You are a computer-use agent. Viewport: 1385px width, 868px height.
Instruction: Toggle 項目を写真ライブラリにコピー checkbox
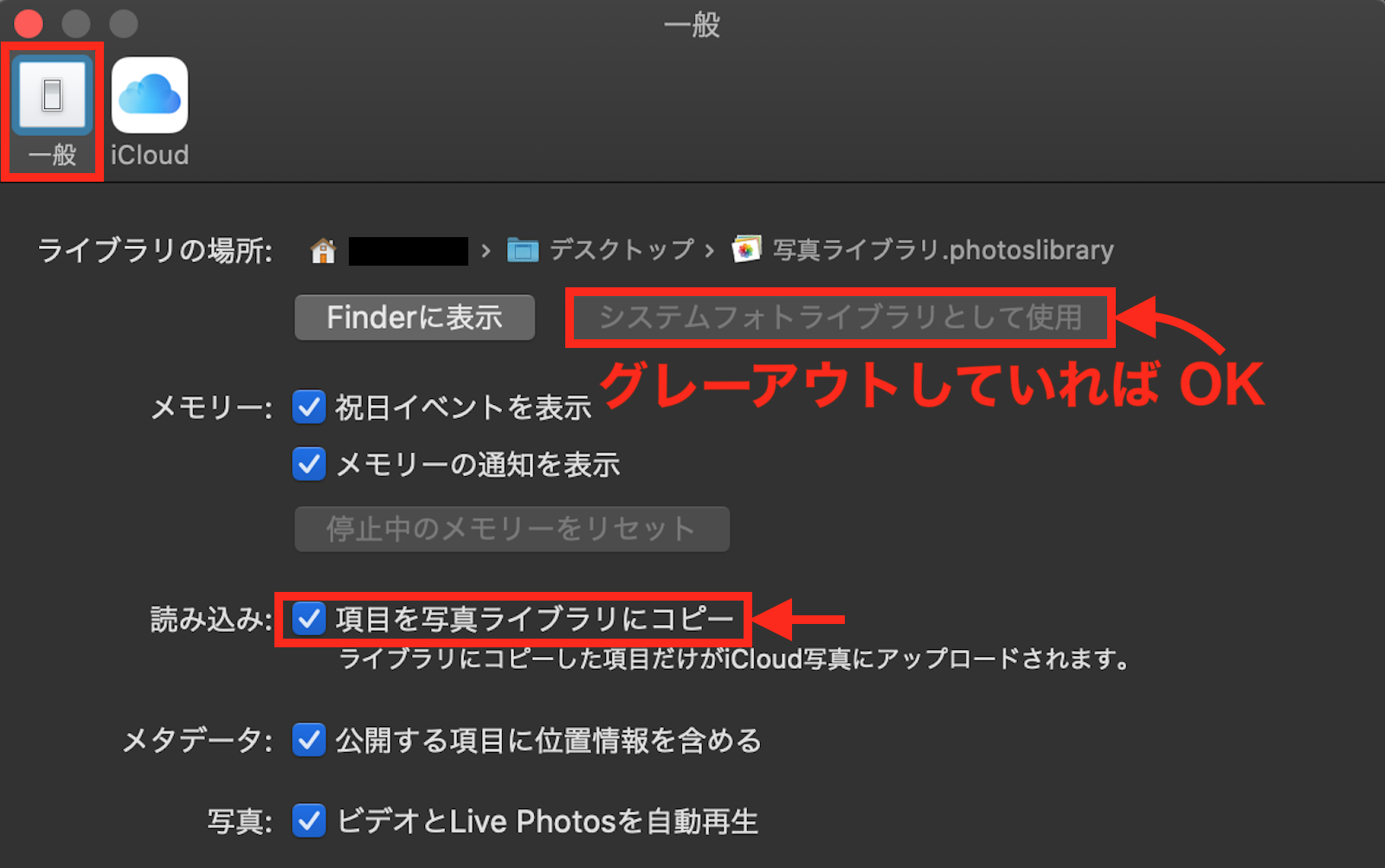tap(309, 620)
